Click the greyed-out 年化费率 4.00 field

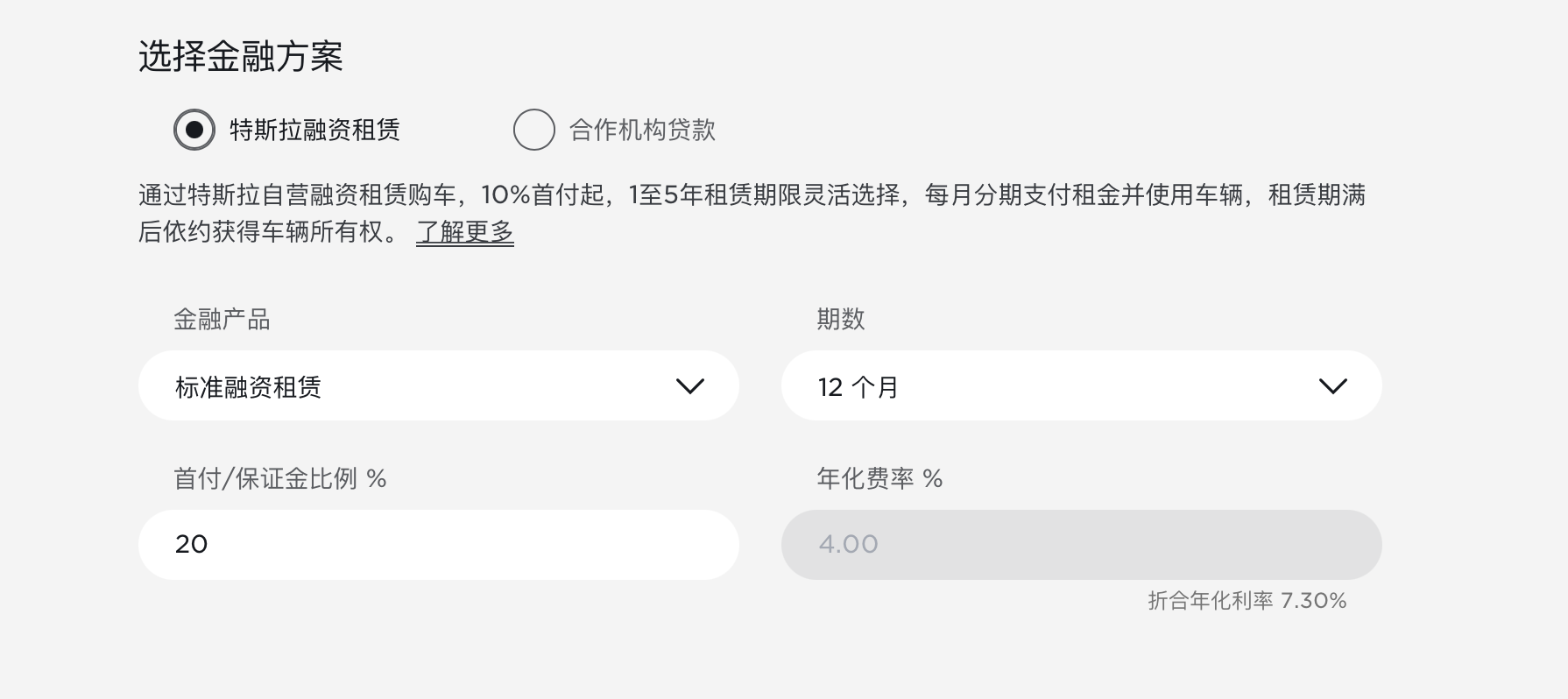point(1081,544)
